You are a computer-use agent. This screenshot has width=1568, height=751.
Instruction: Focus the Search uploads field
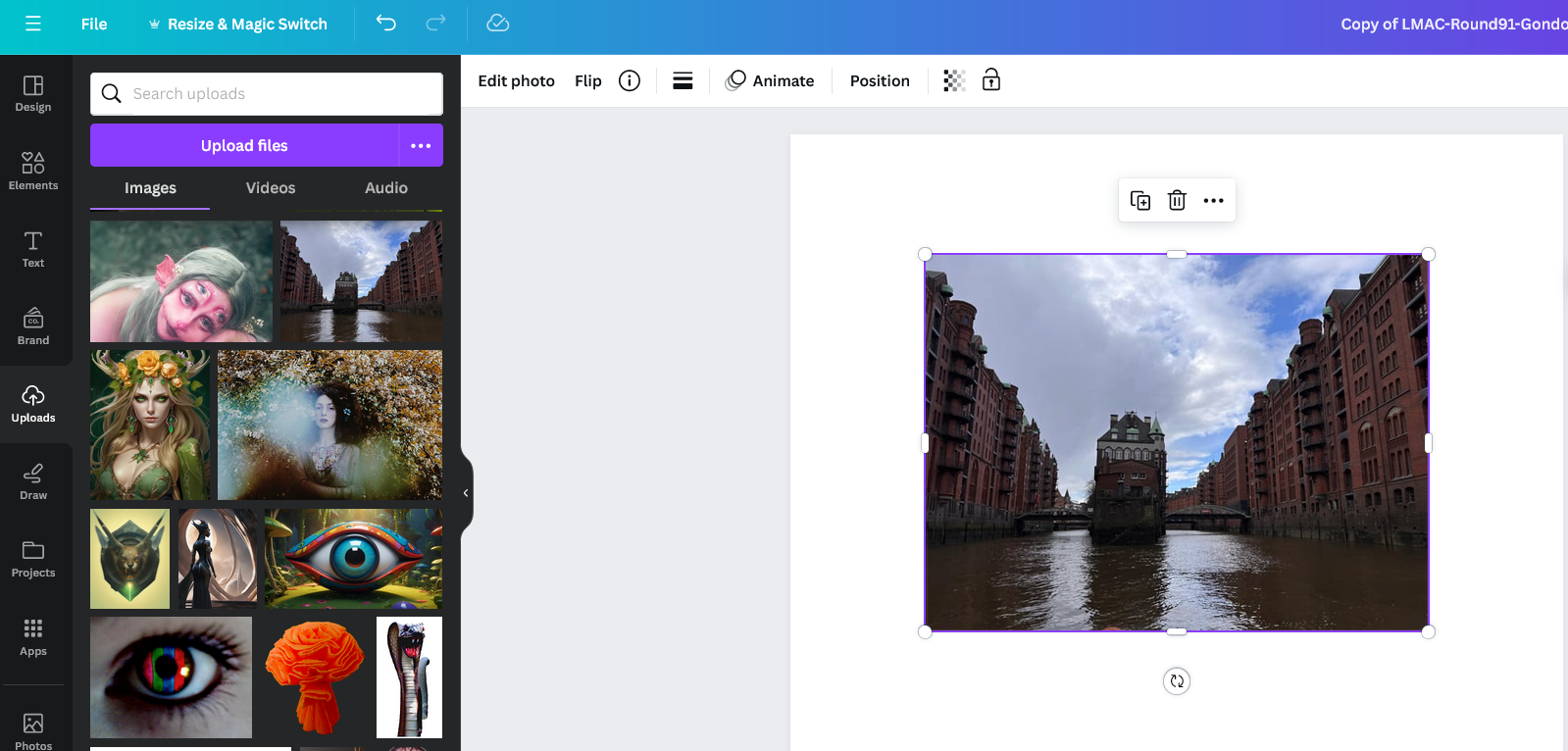(267, 94)
